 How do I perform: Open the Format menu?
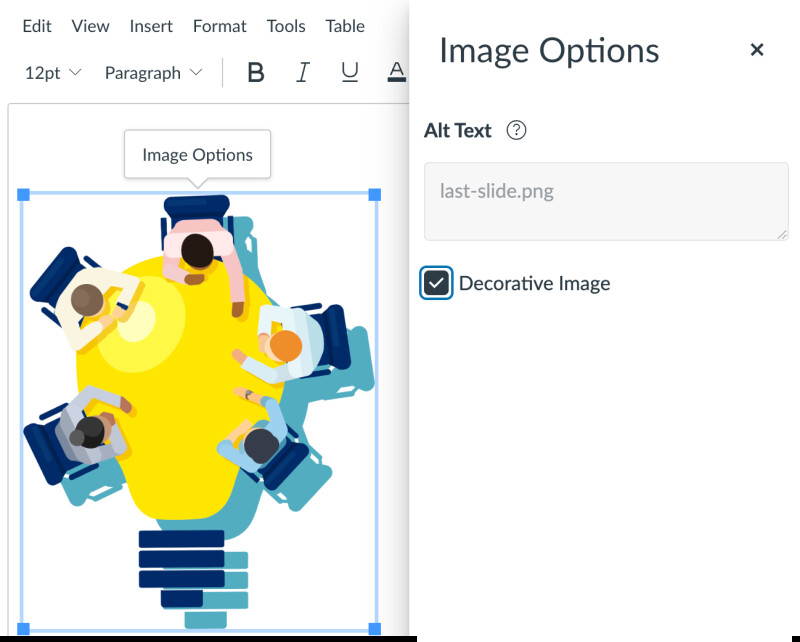click(x=219, y=26)
